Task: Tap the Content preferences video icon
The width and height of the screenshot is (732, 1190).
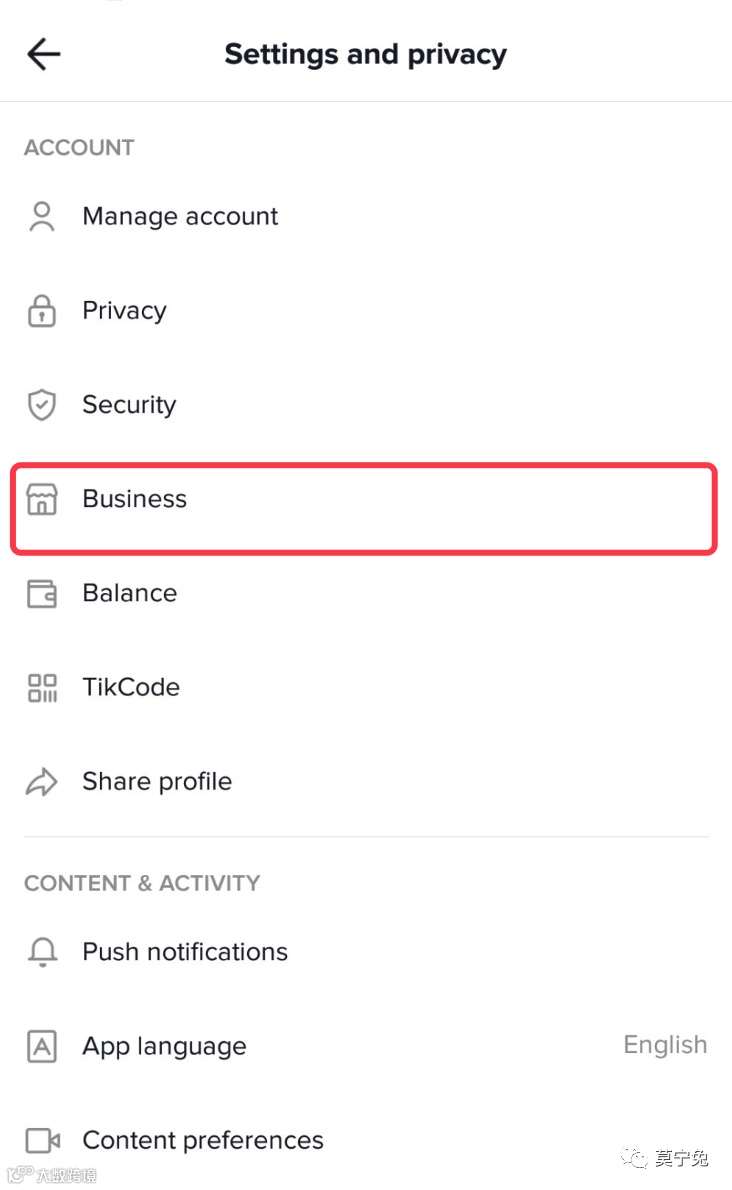Action: coord(42,1140)
